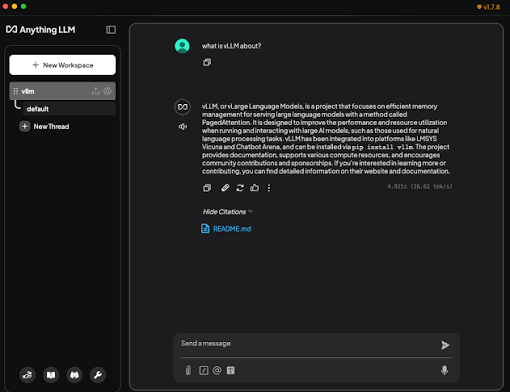Viewport: 510px width, 392px height.
Task: Regenerate the assistant response
Action: (240, 188)
